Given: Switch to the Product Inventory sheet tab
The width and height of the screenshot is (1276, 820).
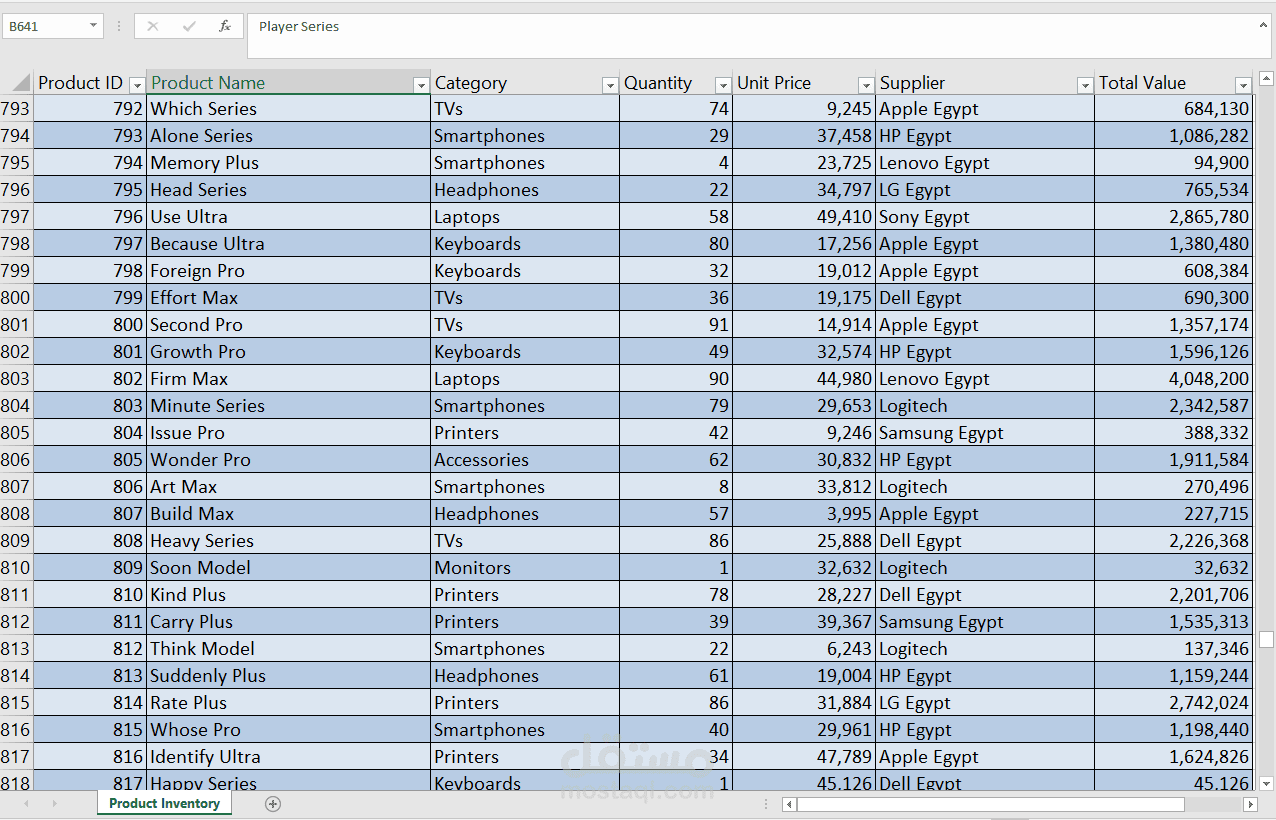Looking at the screenshot, I should point(164,803).
